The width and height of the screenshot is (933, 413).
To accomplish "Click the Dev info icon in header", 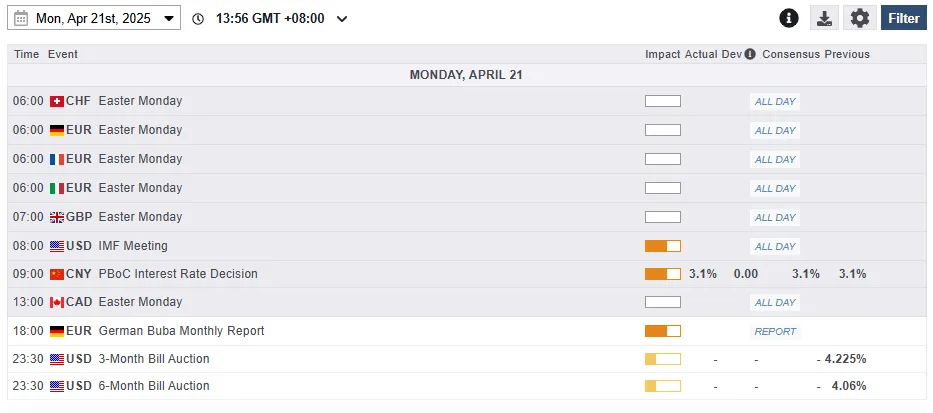I will coord(750,54).
